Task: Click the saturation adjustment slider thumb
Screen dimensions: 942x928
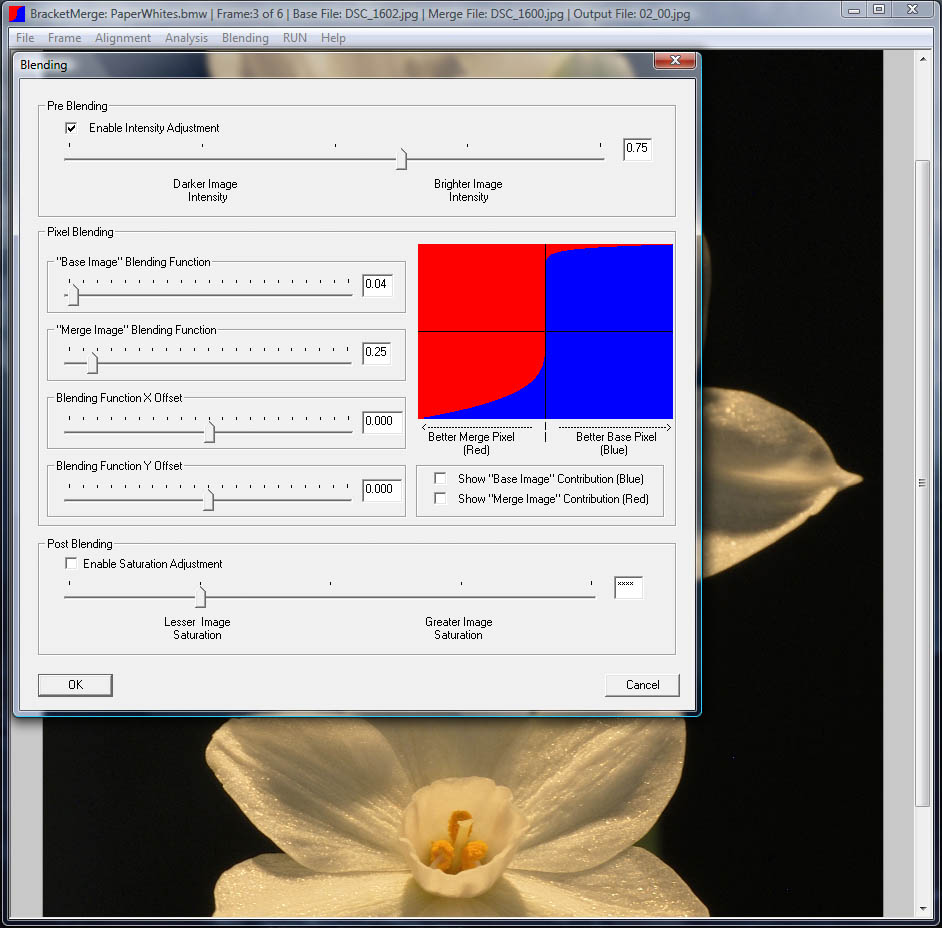Action: click(201, 596)
